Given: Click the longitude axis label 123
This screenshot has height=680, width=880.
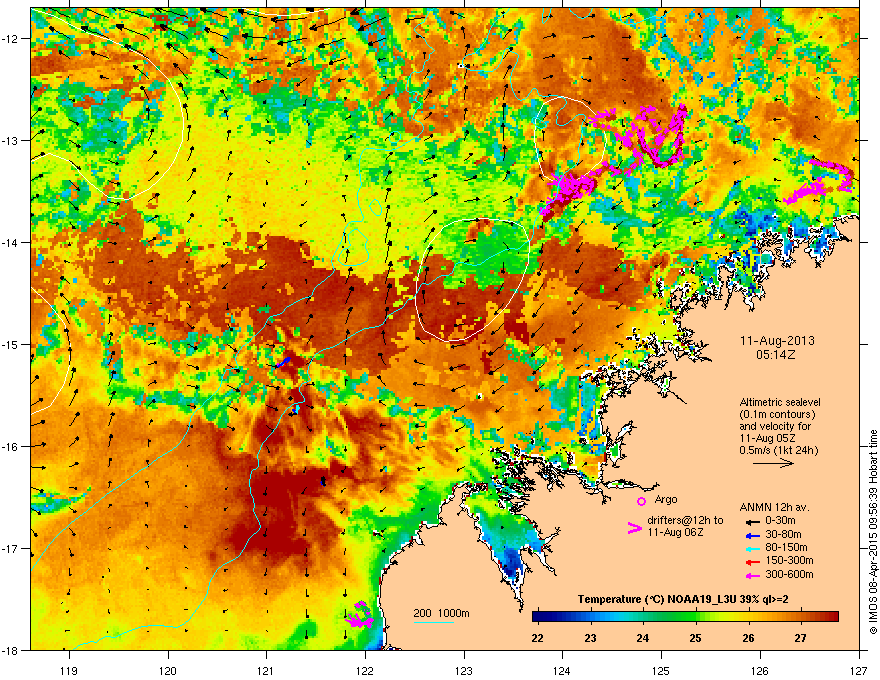Looking at the screenshot, I should click(x=464, y=670).
